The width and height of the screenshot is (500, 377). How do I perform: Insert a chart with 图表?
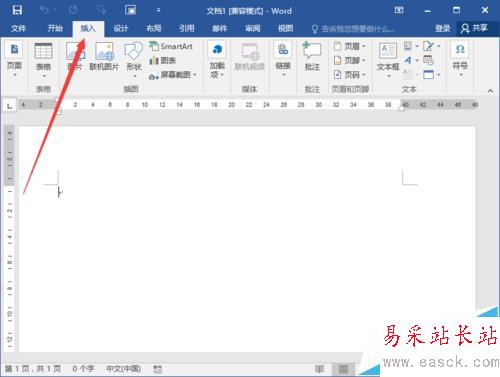[163, 61]
